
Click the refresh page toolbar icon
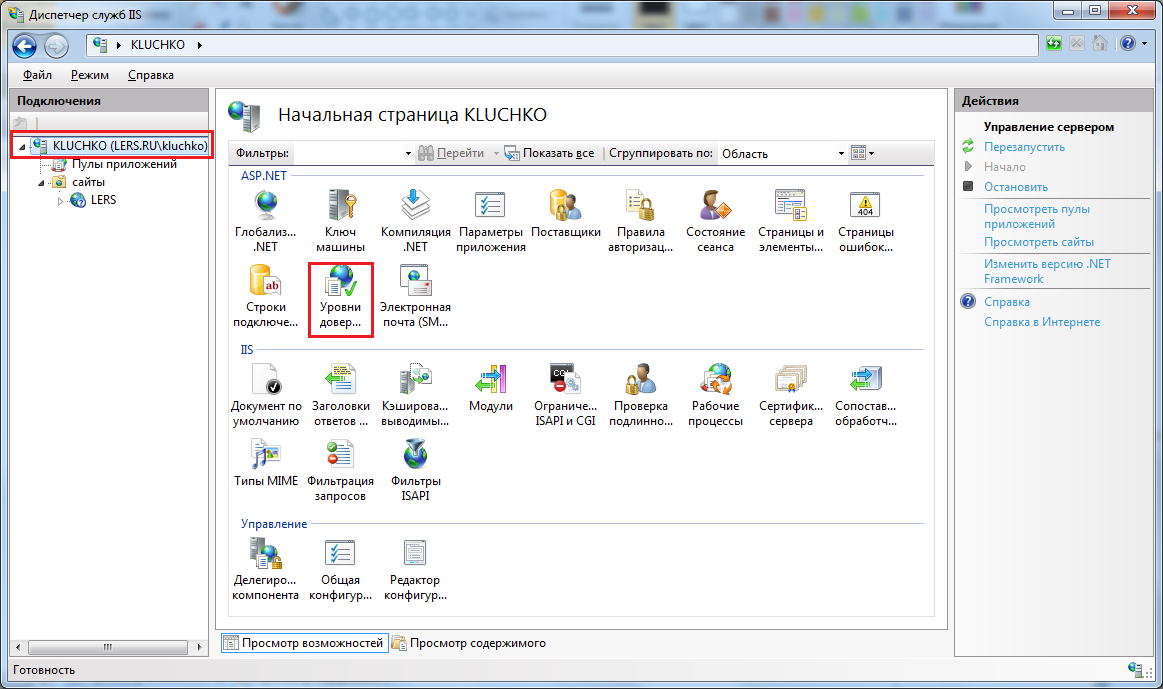point(1053,44)
